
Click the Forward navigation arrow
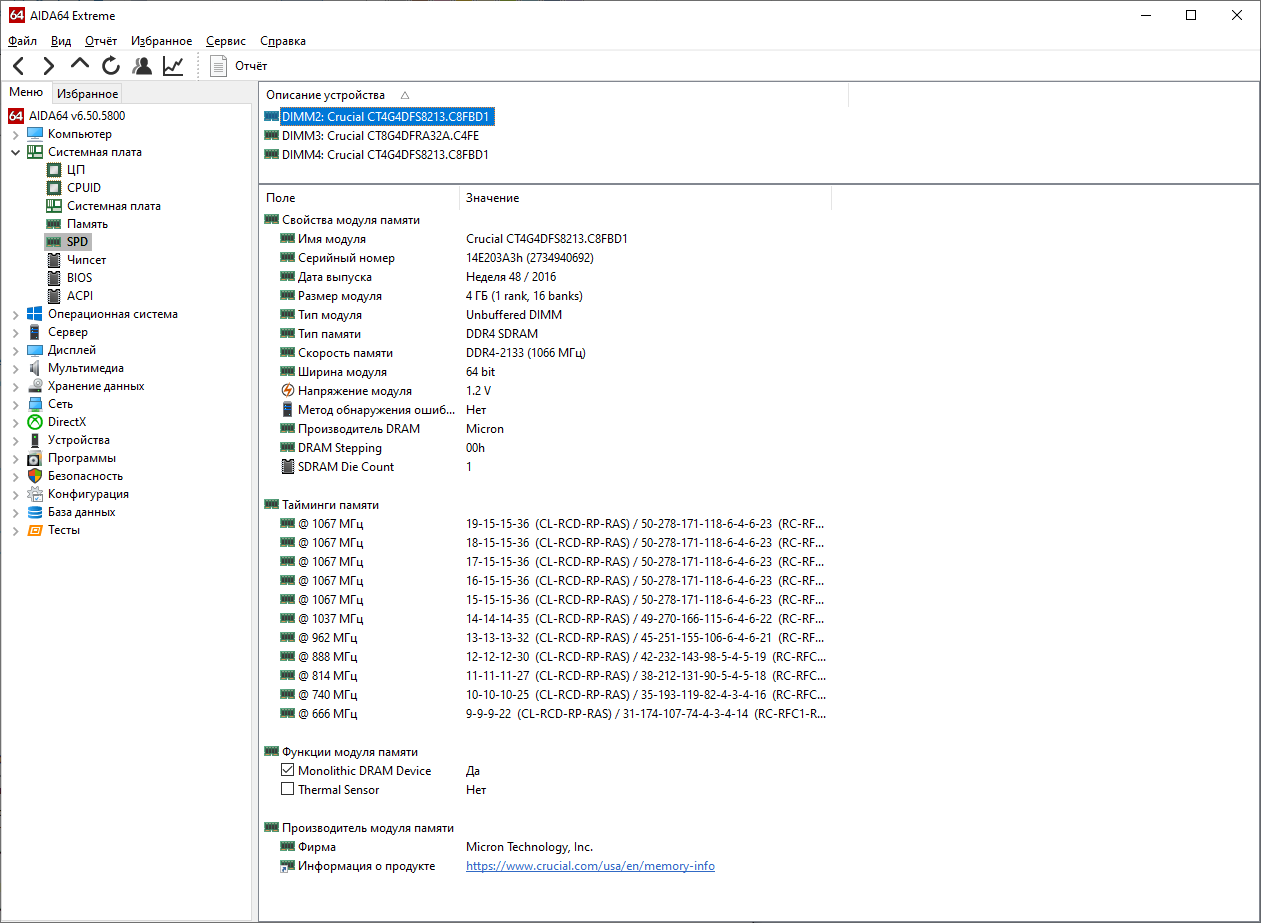coord(48,66)
